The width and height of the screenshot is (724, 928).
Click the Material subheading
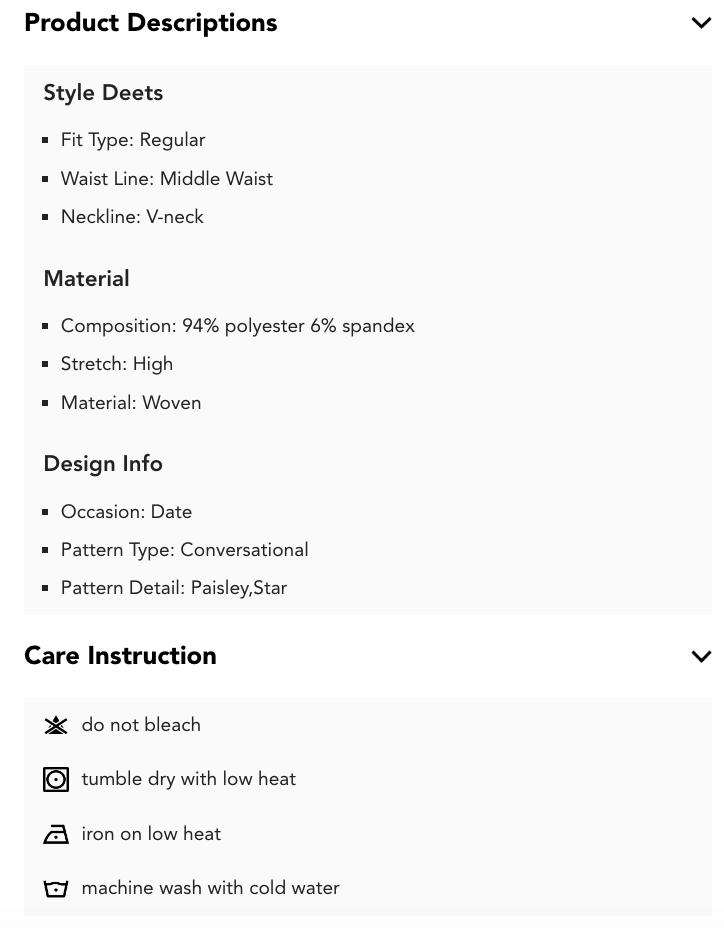point(86,279)
